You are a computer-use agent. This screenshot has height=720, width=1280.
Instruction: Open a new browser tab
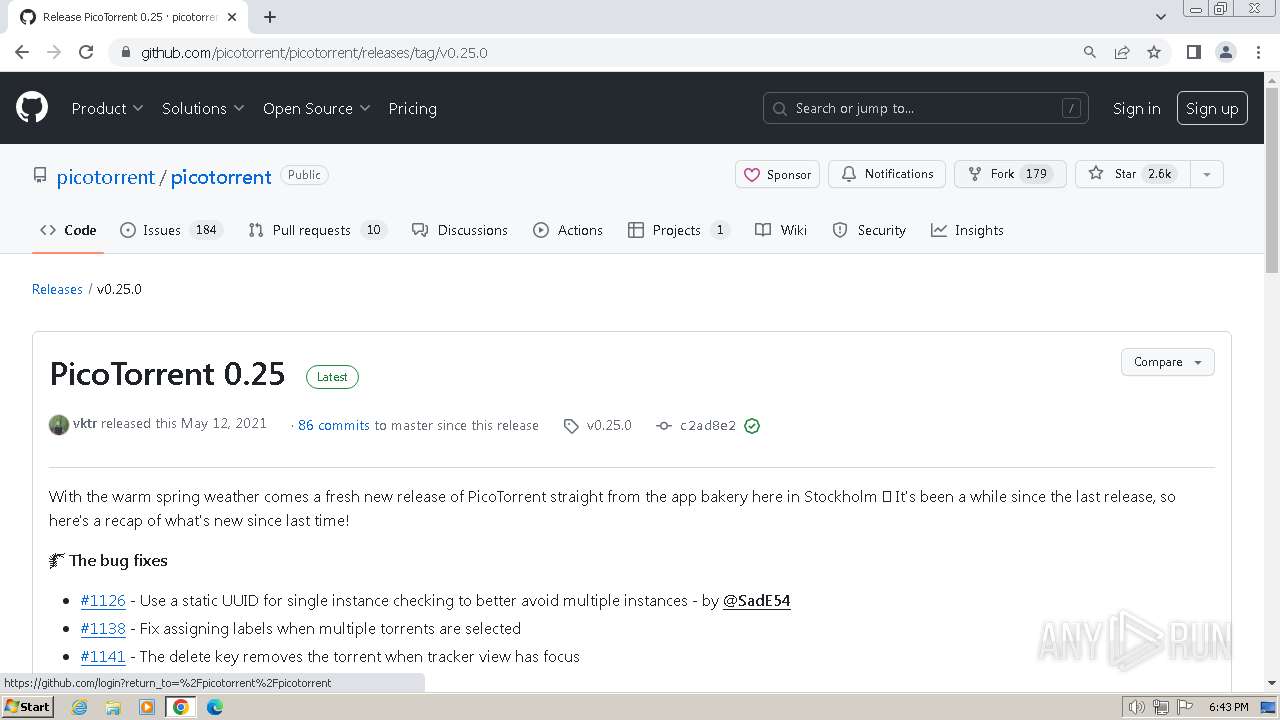click(270, 17)
